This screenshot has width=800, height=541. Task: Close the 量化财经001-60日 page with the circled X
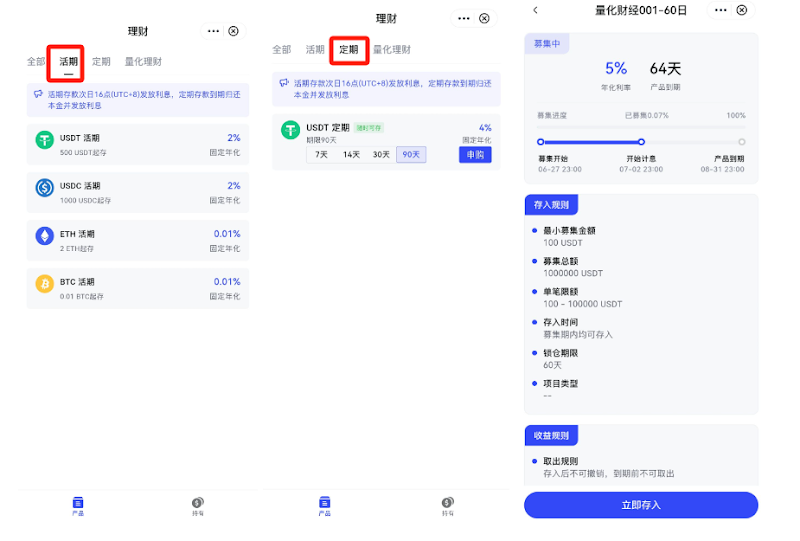point(741,10)
